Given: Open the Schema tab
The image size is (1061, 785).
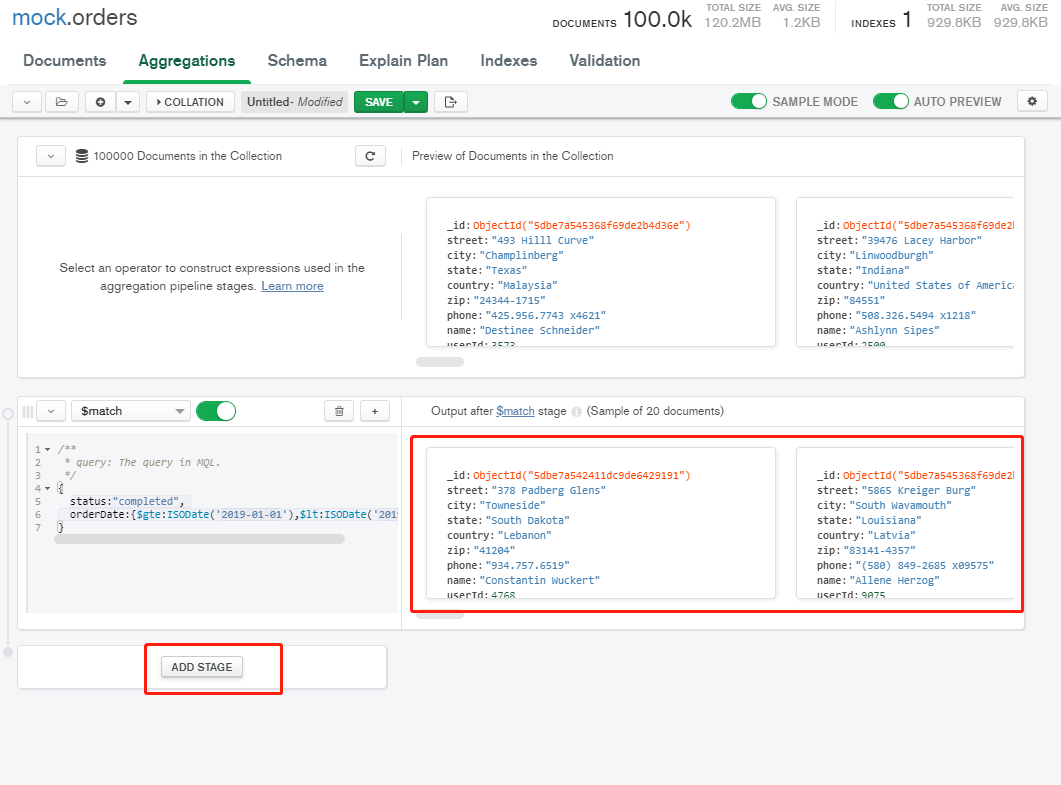Looking at the screenshot, I should pos(297,61).
